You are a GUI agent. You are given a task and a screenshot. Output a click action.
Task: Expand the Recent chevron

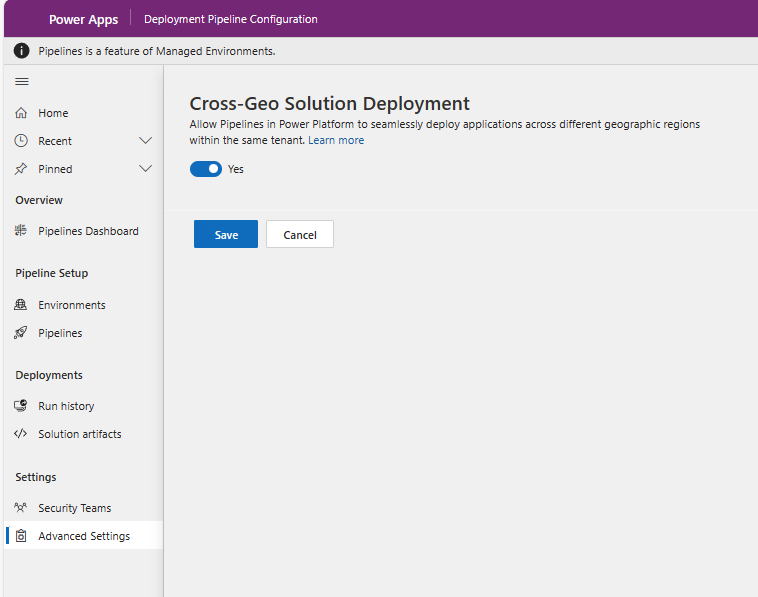[x=146, y=141]
